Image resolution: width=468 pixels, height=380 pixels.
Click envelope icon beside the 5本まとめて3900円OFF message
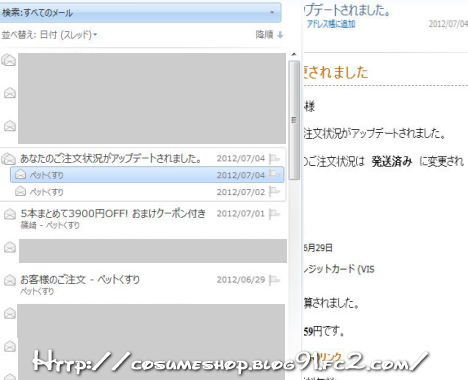[x=10, y=214]
